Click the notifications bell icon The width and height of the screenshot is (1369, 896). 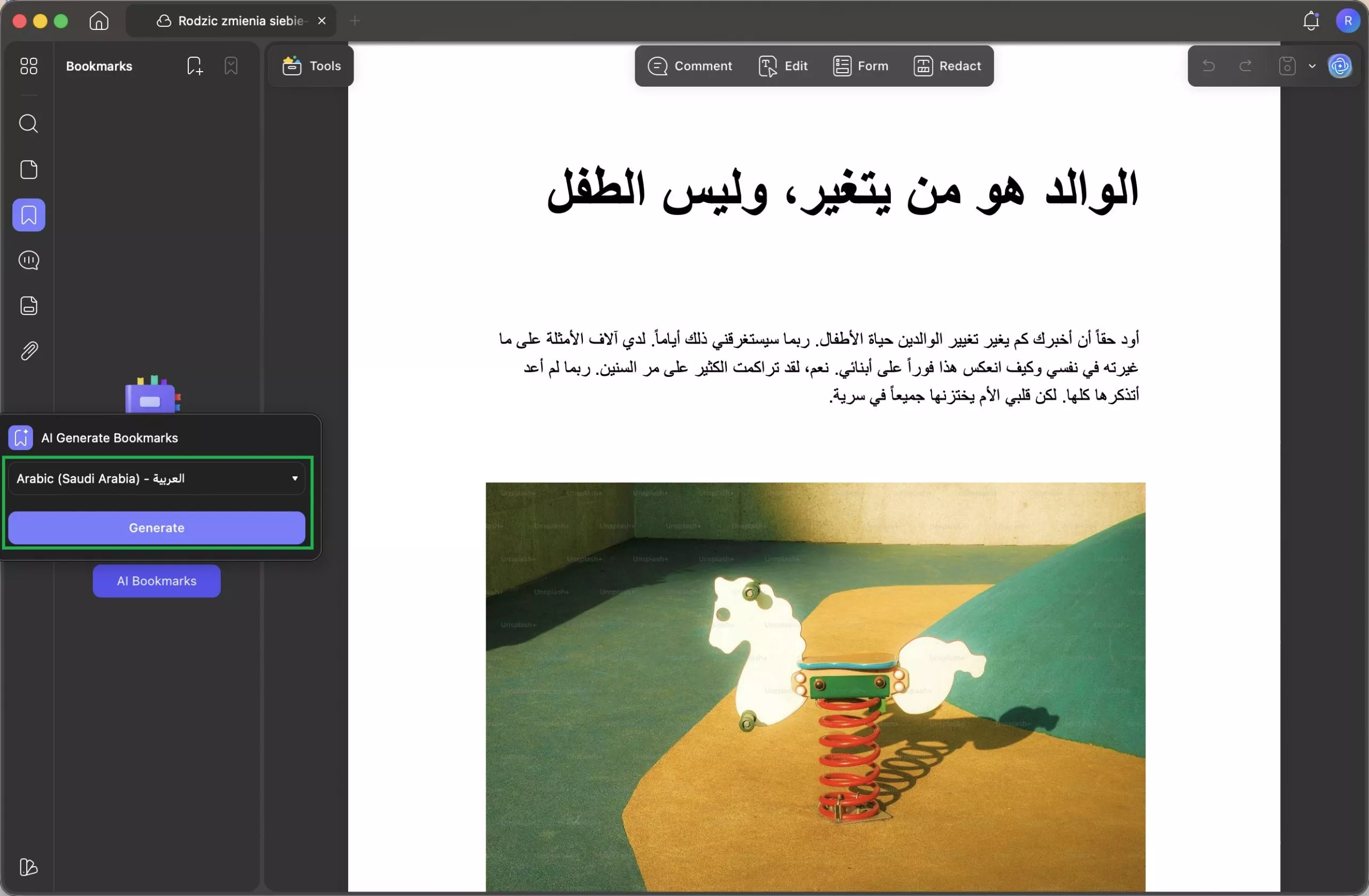[x=1310, y=21]
